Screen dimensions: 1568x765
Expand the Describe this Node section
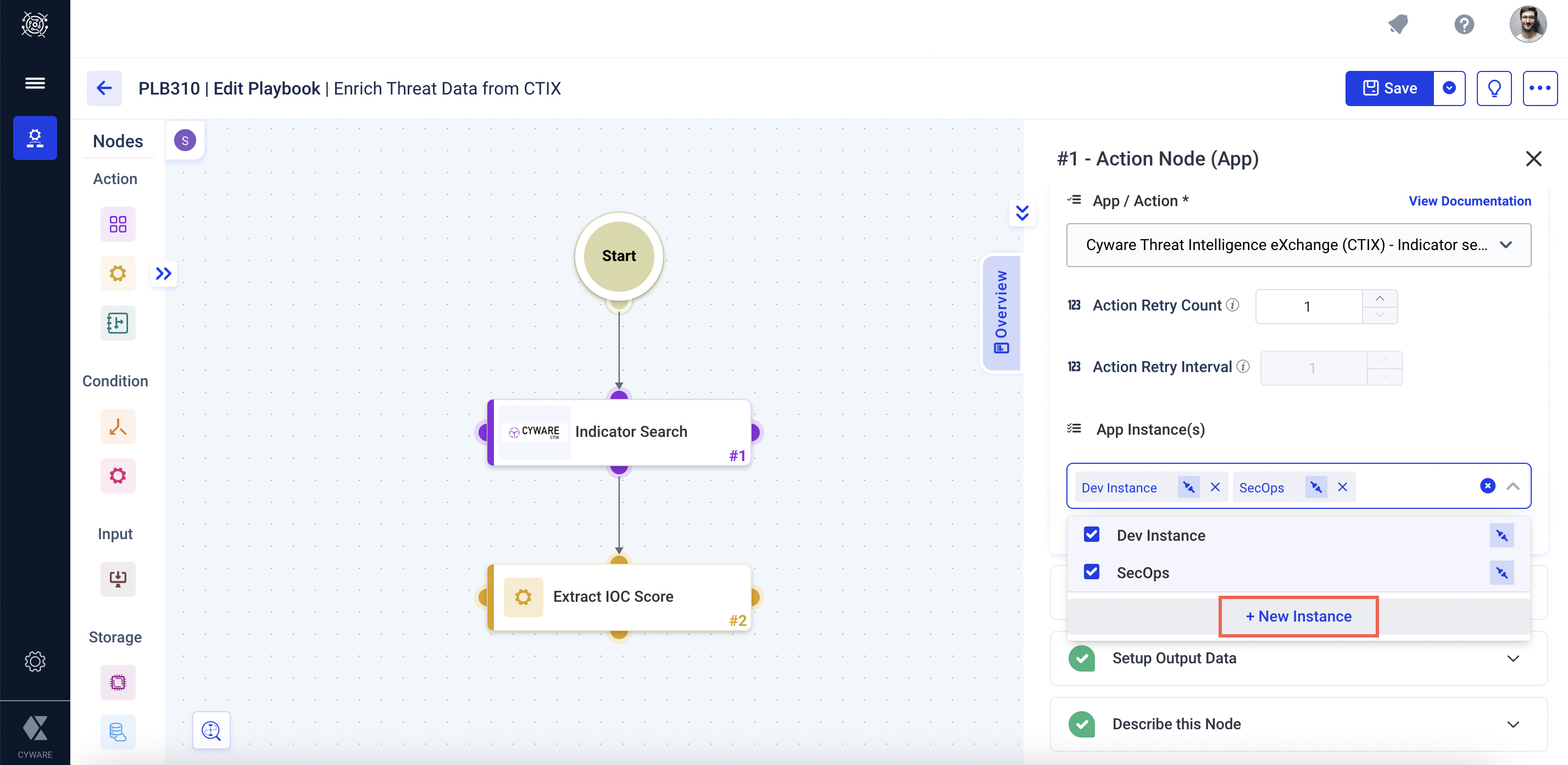coord(1515,724)
